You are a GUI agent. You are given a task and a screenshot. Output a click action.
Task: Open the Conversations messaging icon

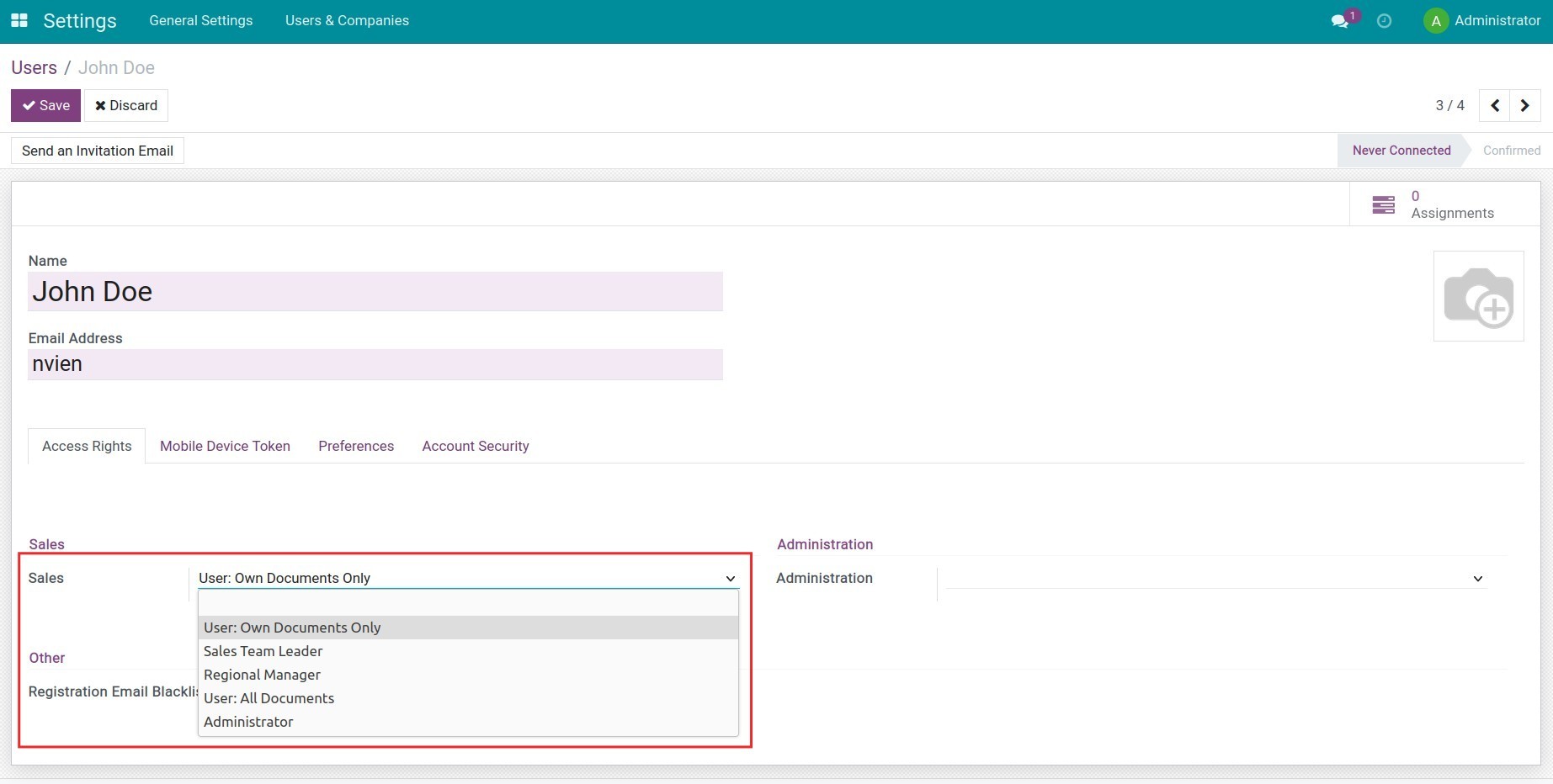pos(1338,20)
